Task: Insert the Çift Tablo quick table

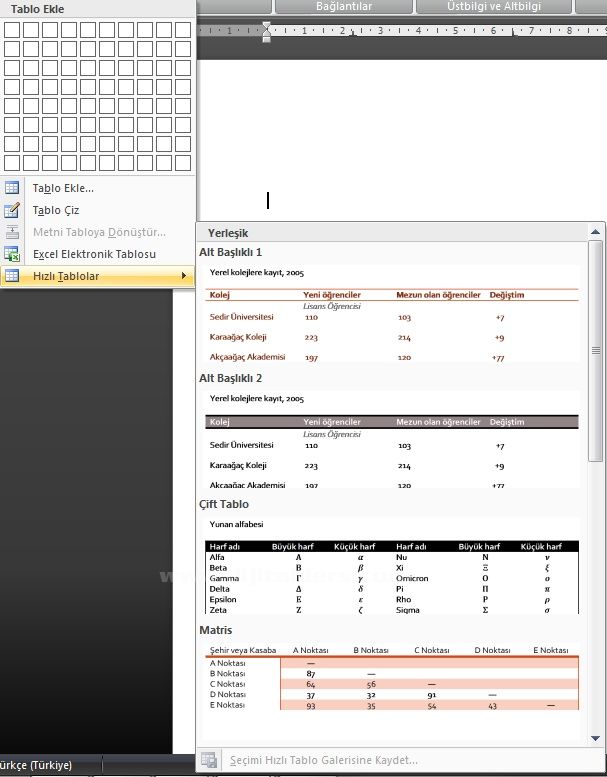Action: click(x=391, y=566)
